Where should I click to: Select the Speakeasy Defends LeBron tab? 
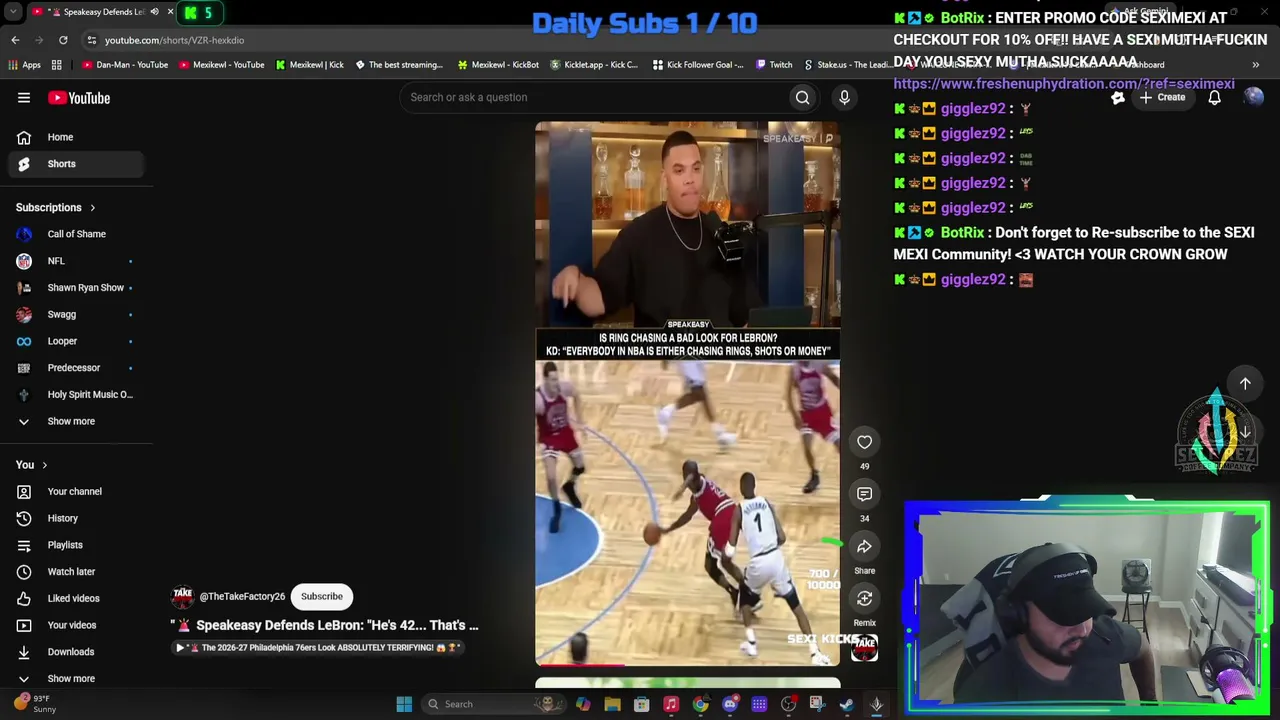pos(95,12)
